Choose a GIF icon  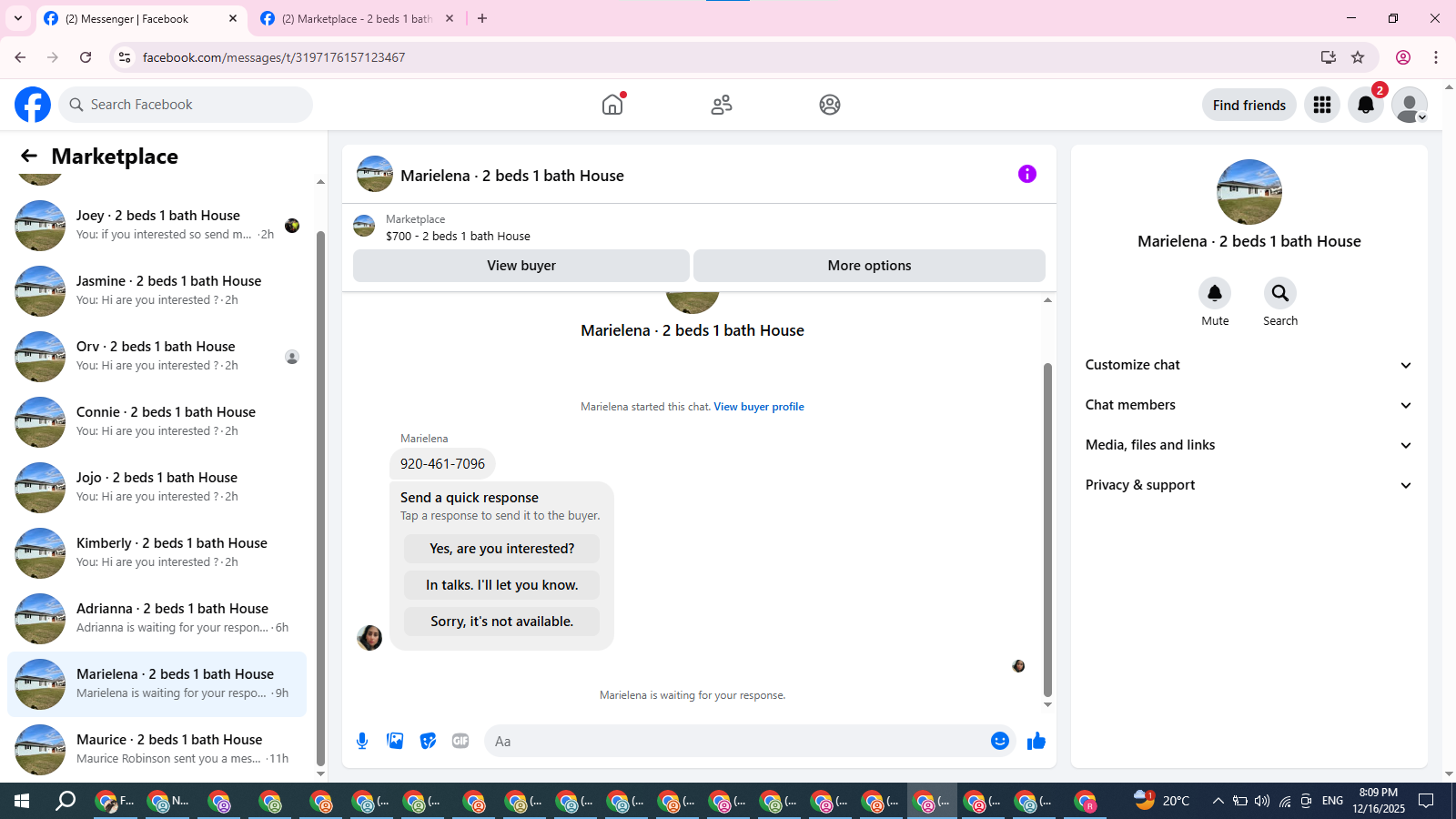click(x=460, y=741)
